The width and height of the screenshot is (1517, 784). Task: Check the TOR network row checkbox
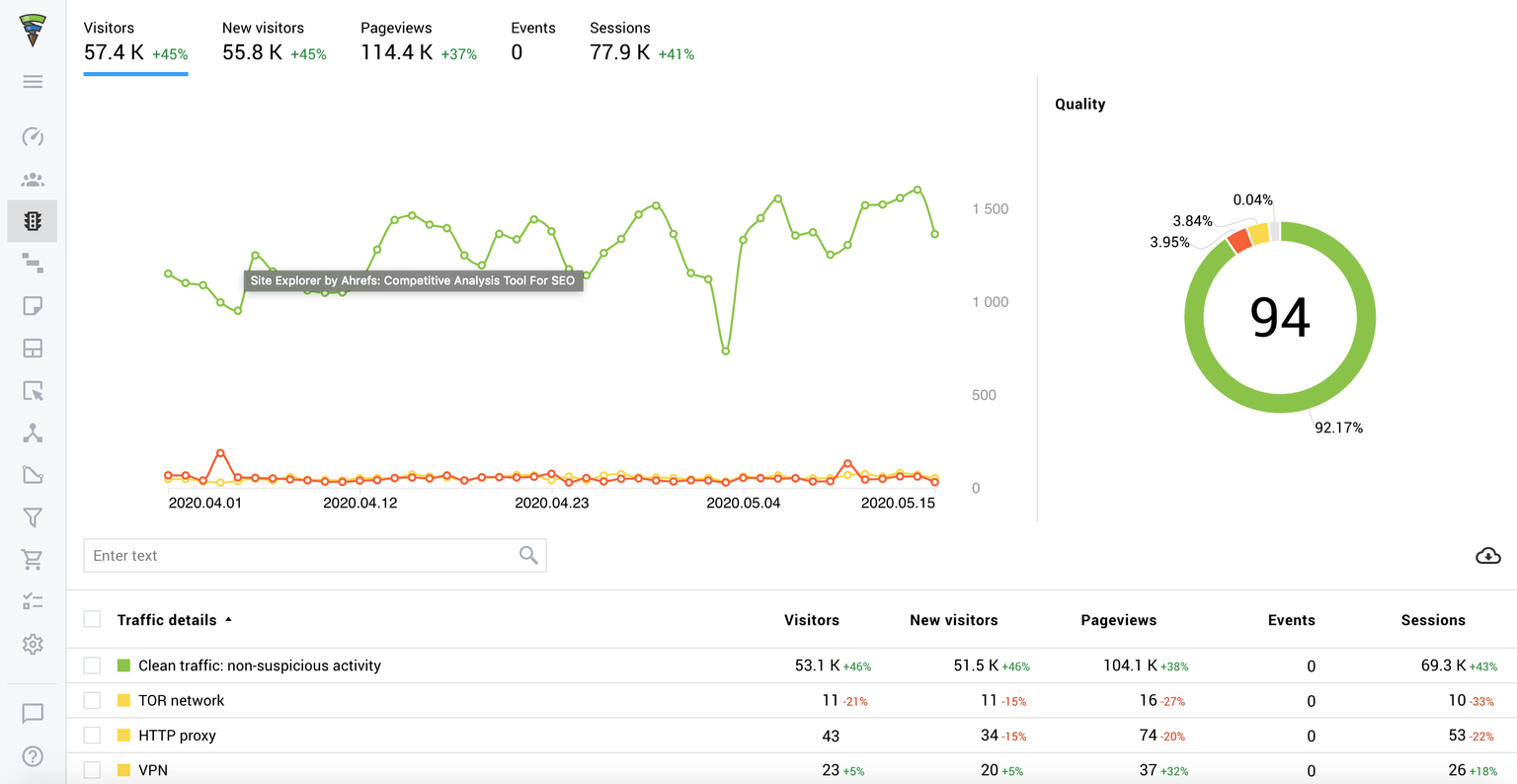(93, 700)
